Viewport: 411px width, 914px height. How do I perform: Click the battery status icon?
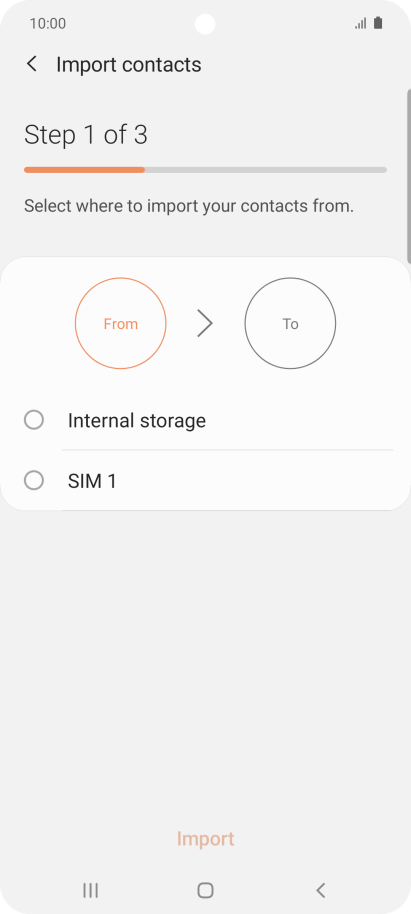(378, 23)
